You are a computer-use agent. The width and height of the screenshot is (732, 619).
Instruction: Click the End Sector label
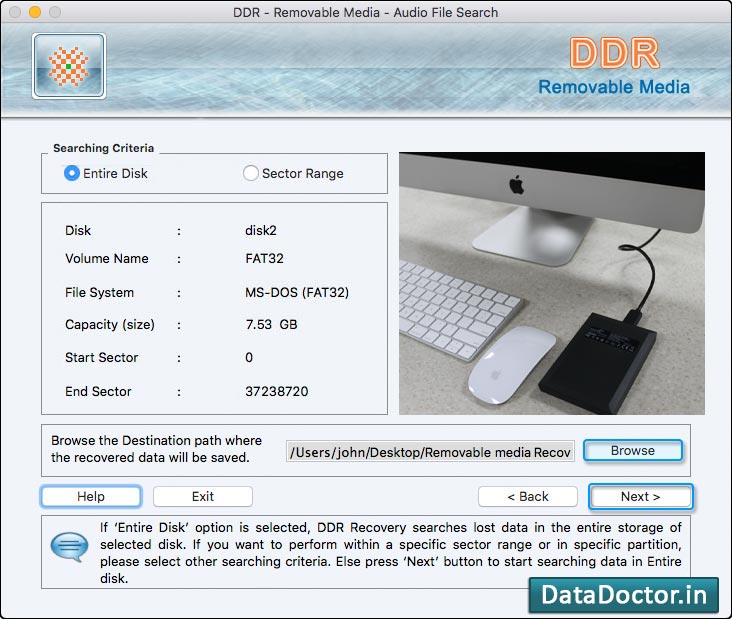coord(98,392)
